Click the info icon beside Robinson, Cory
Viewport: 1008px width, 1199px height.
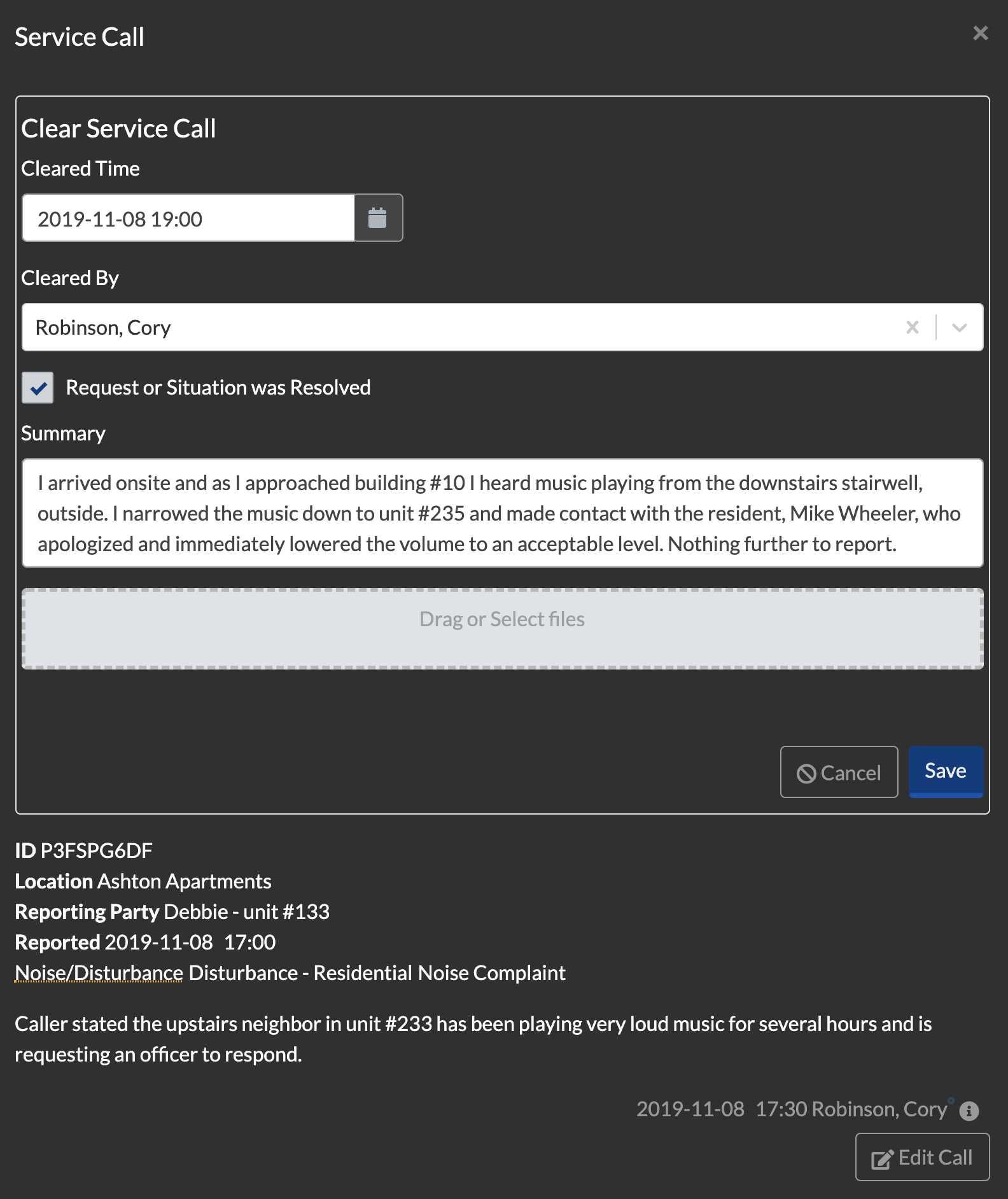pyautogui.click(x=969, y=1111)
